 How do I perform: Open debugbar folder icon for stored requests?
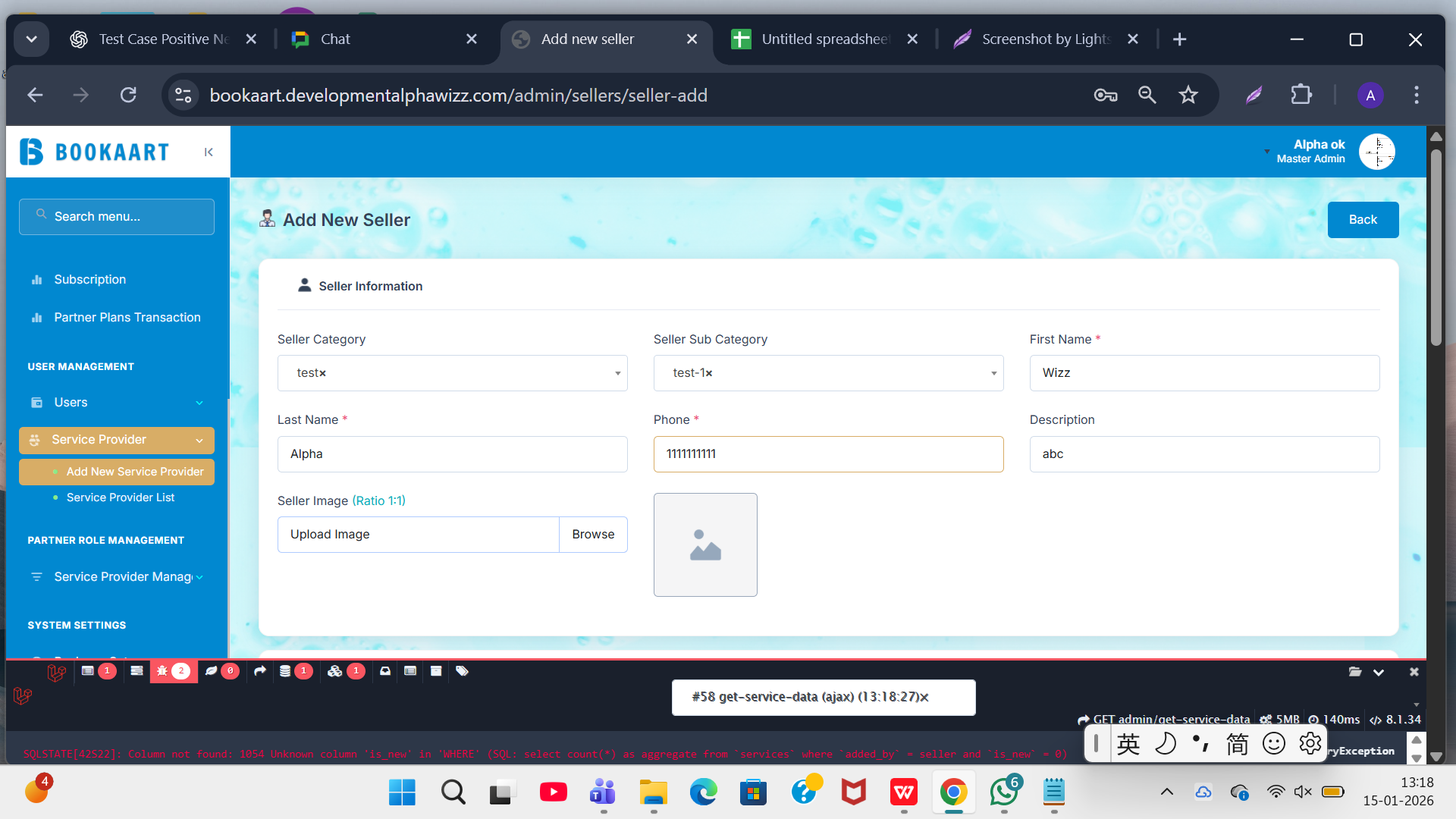coord(1355,672)
